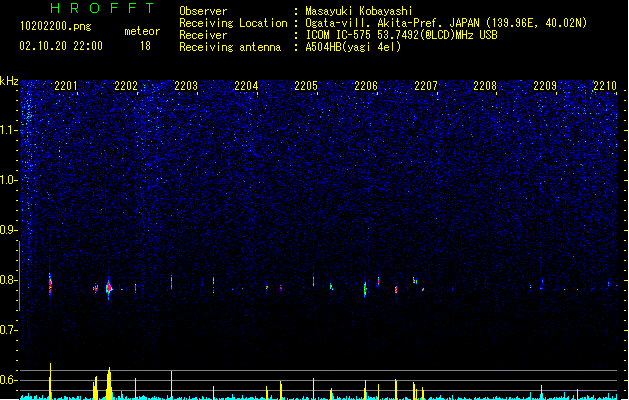The height and width of the screenshot is (400, 629).
Task: Click the 'Receiving Location' label
Action: coord(233,23)
